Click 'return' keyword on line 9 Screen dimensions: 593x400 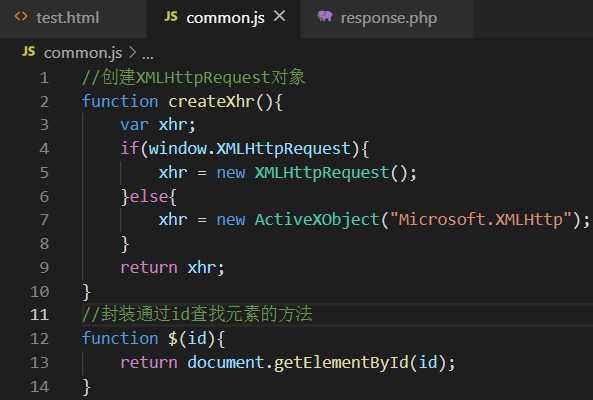pyautogui.click(x=149, y=268)
